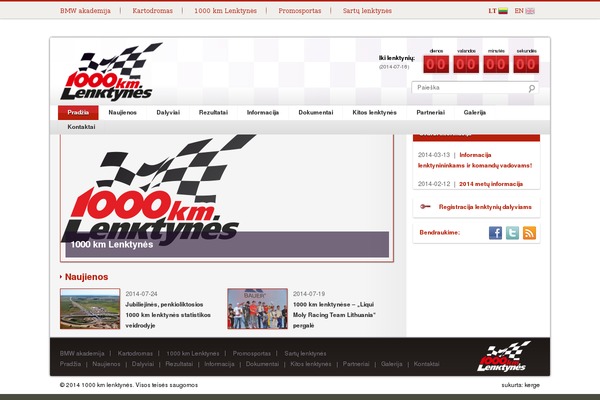Open the Naujienos menu item
600x400 pixels.
coord(122,113)
